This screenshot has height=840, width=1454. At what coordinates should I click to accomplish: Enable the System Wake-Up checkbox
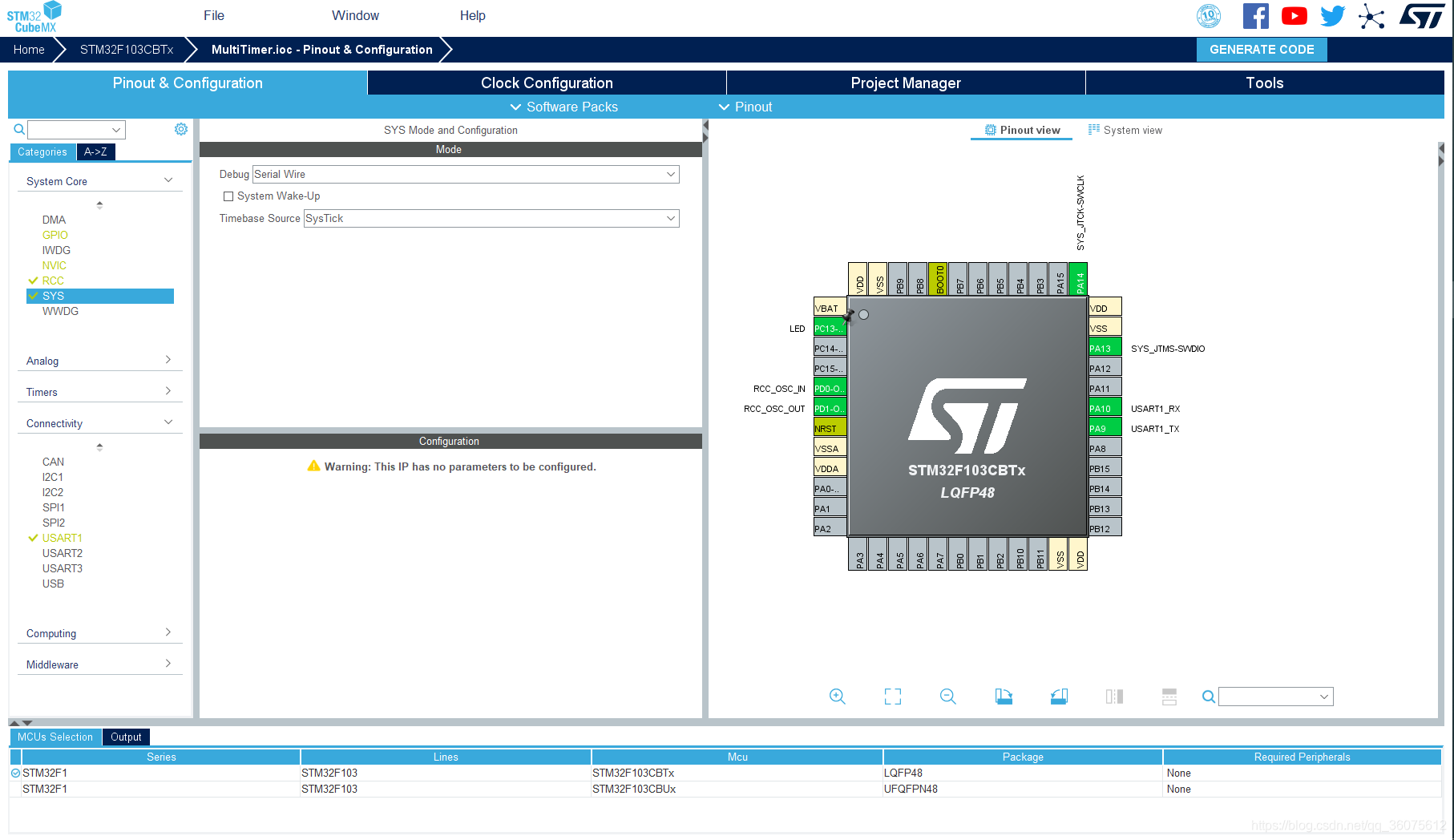point(228,196)
